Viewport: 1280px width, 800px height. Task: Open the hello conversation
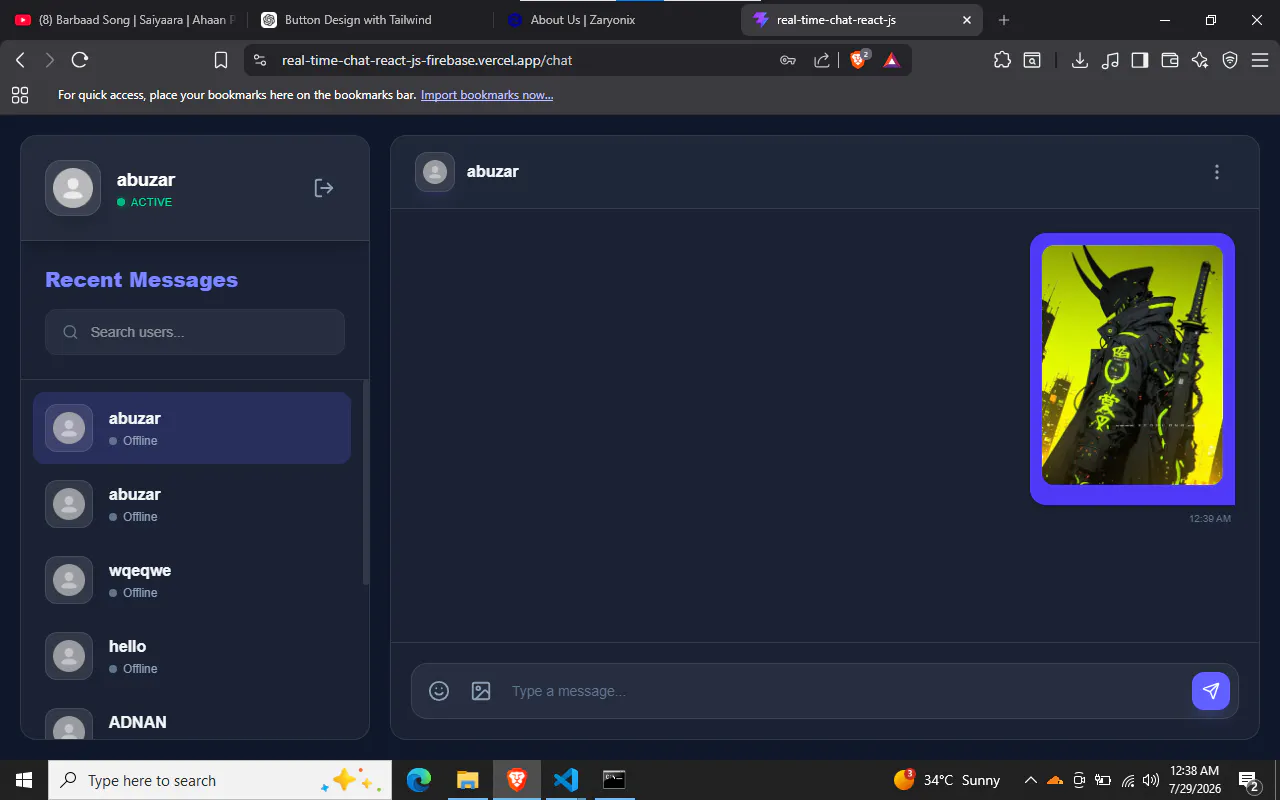(192, 656)
